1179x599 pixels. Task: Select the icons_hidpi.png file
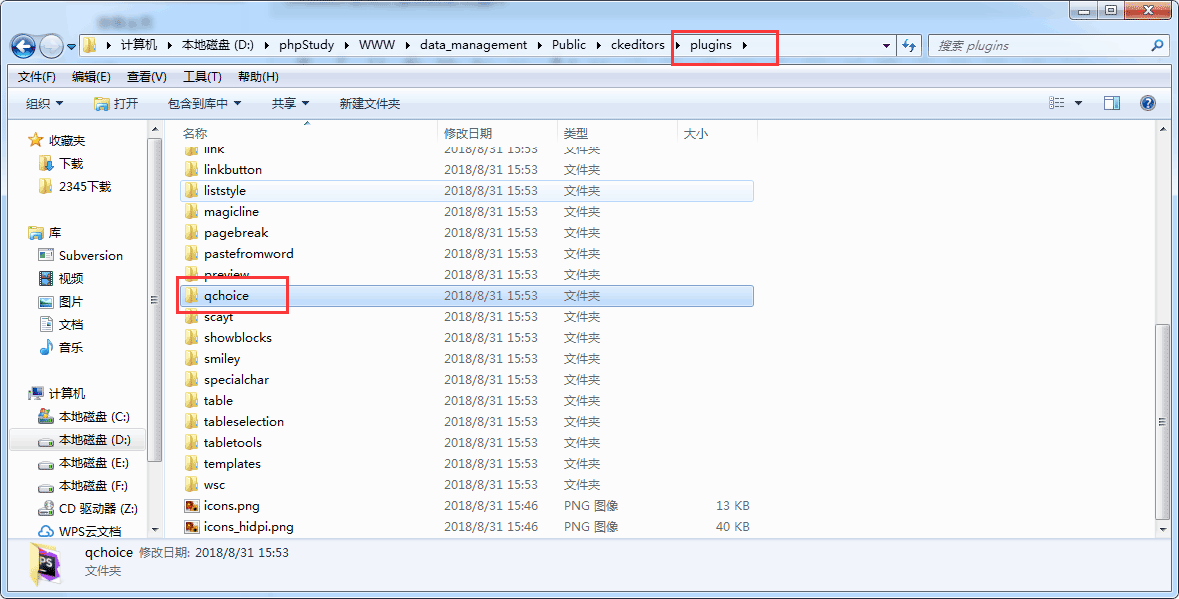[248, 527]
